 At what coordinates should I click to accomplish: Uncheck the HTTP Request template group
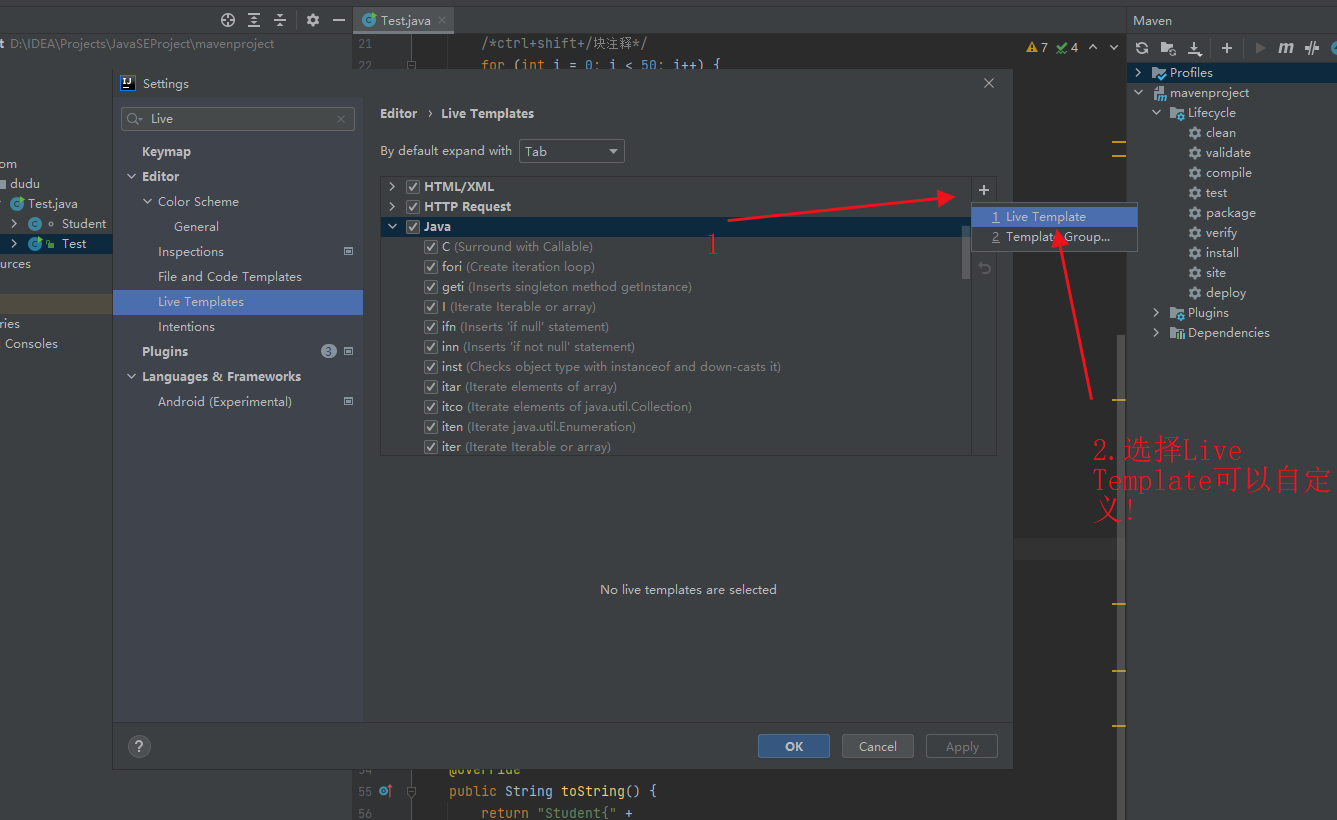[413, 207]
